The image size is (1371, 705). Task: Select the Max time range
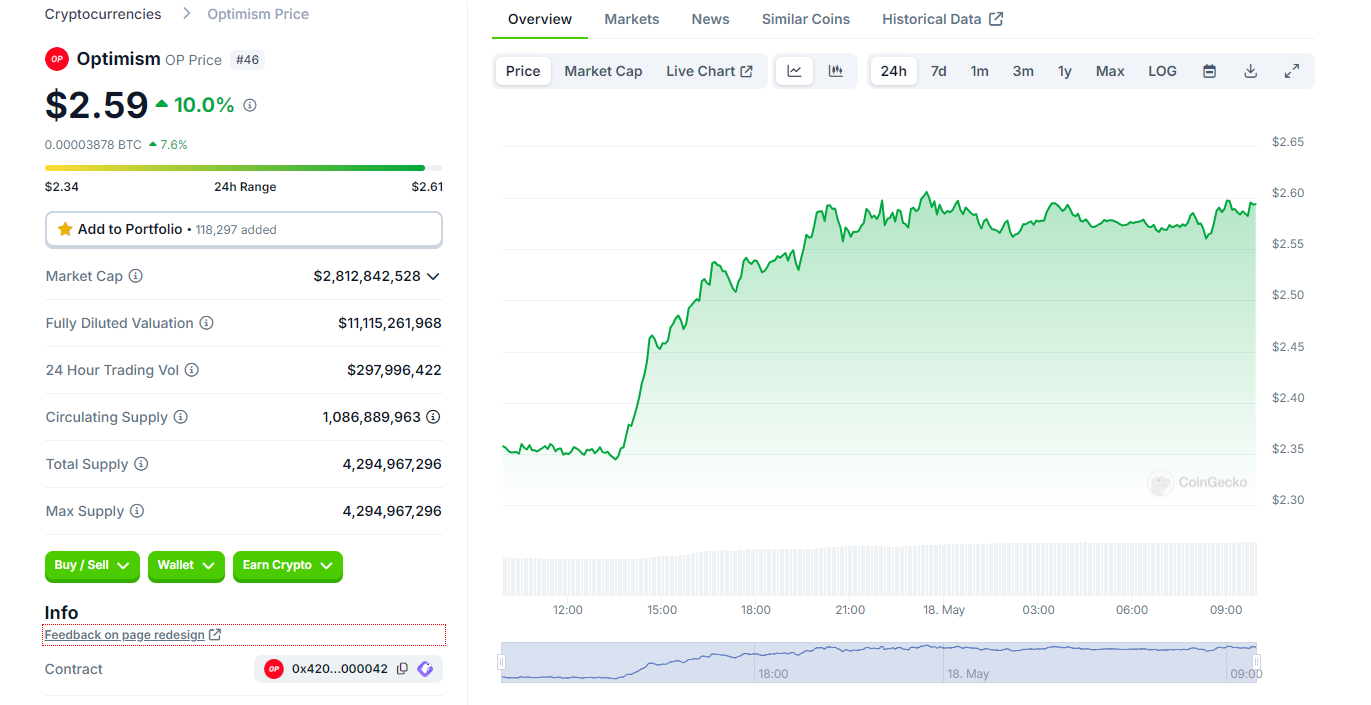click(x=1110, y=71)
